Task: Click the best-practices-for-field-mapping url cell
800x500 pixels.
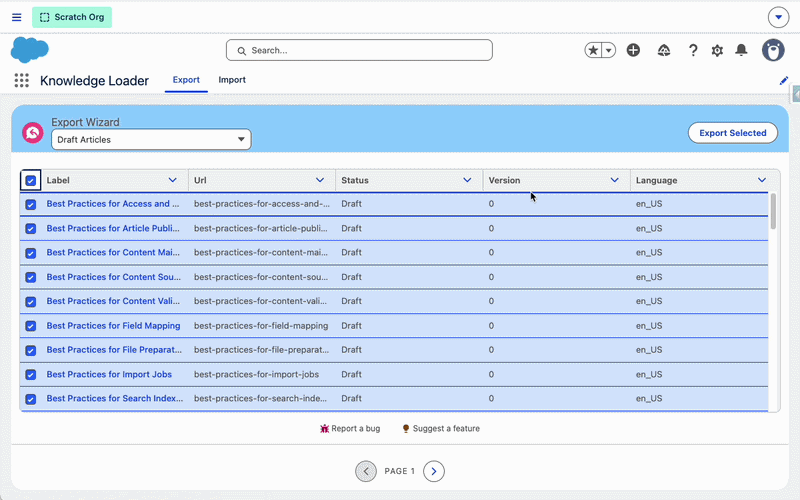Action: [261, 326]
